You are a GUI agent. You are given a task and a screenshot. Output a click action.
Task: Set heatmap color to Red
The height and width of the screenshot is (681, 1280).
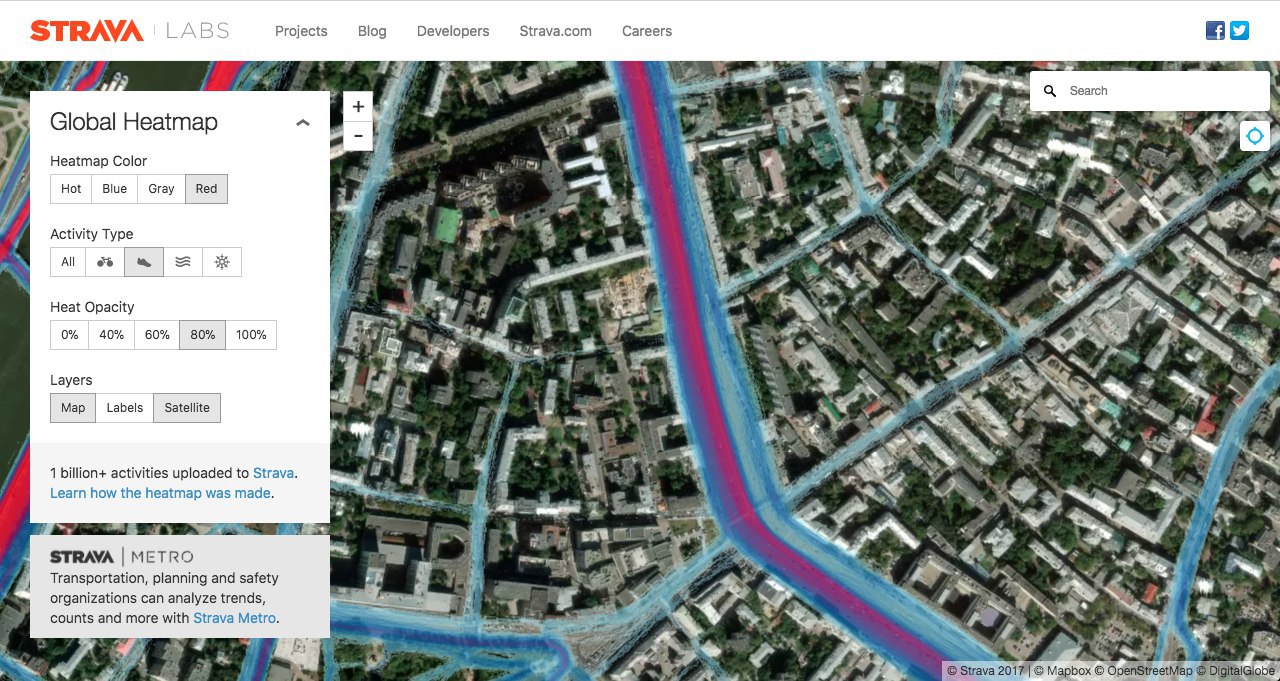206,189
